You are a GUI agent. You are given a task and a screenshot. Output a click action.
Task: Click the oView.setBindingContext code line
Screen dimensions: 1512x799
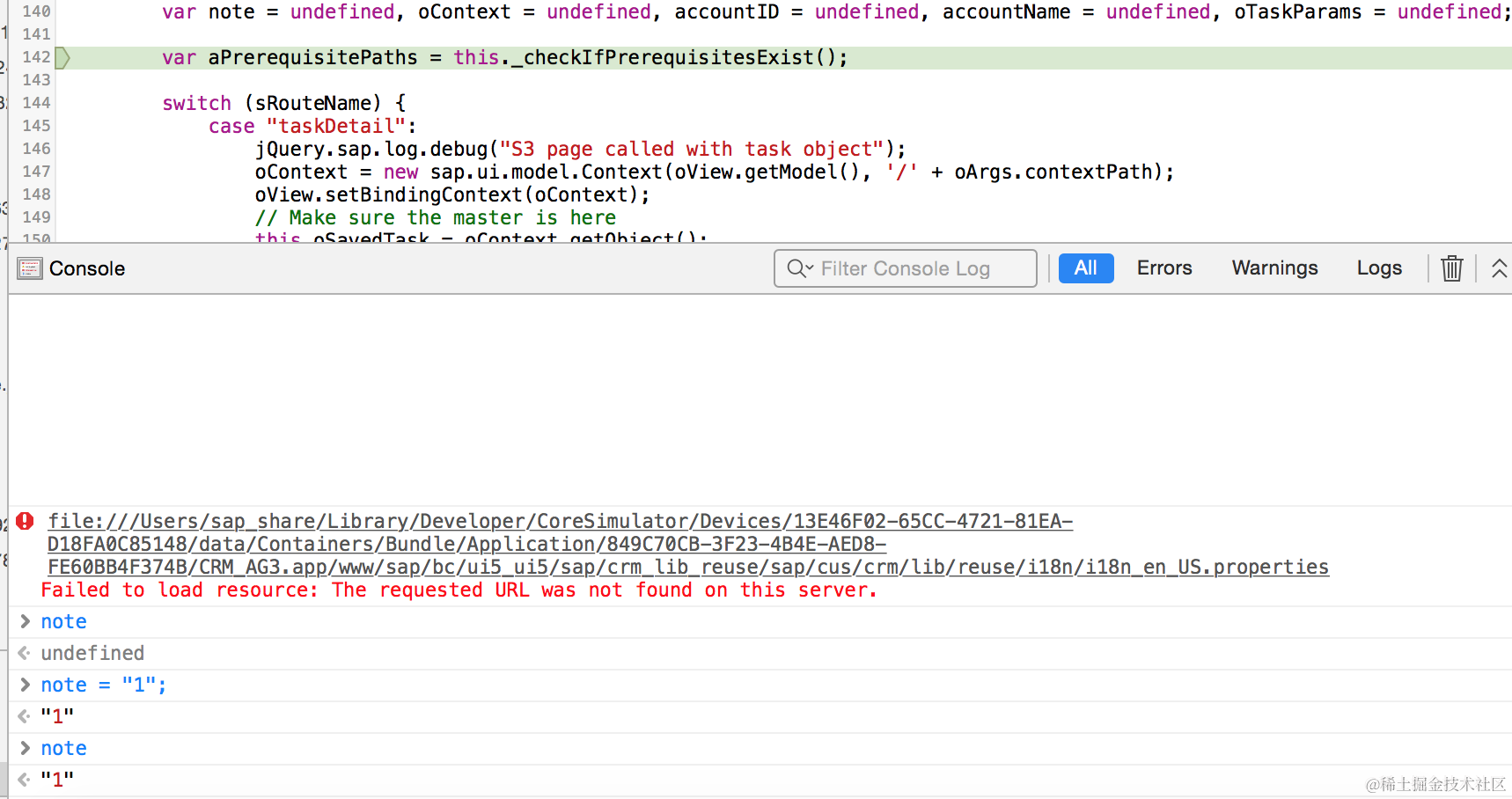pos(452,194)
